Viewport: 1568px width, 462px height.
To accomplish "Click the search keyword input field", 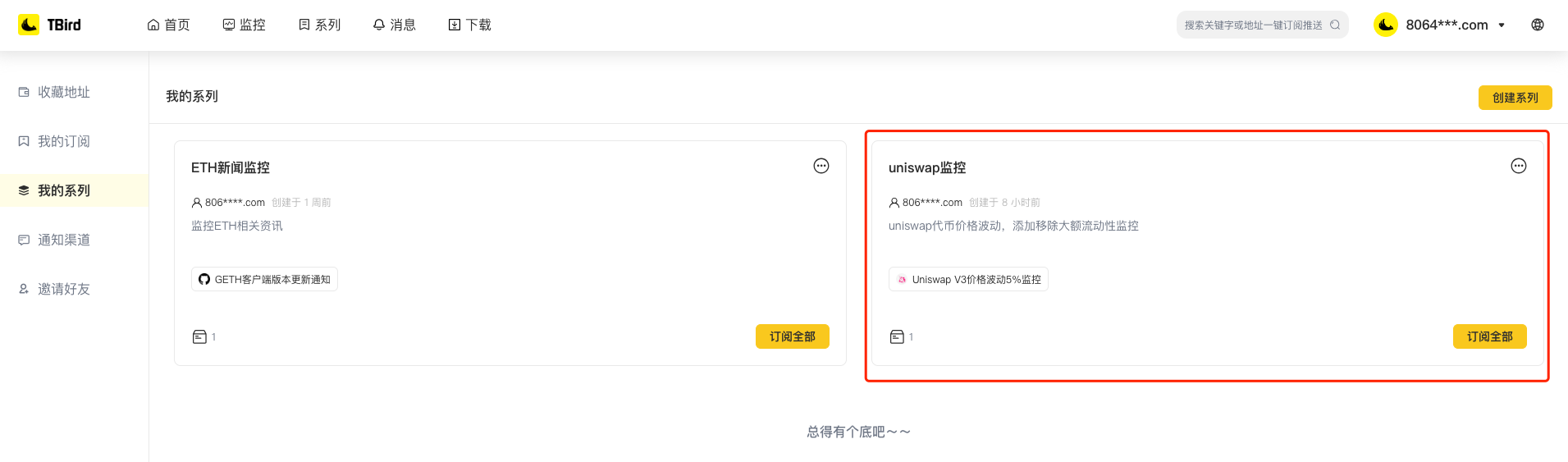I will pyautogui.click(x=1252, y=25).
